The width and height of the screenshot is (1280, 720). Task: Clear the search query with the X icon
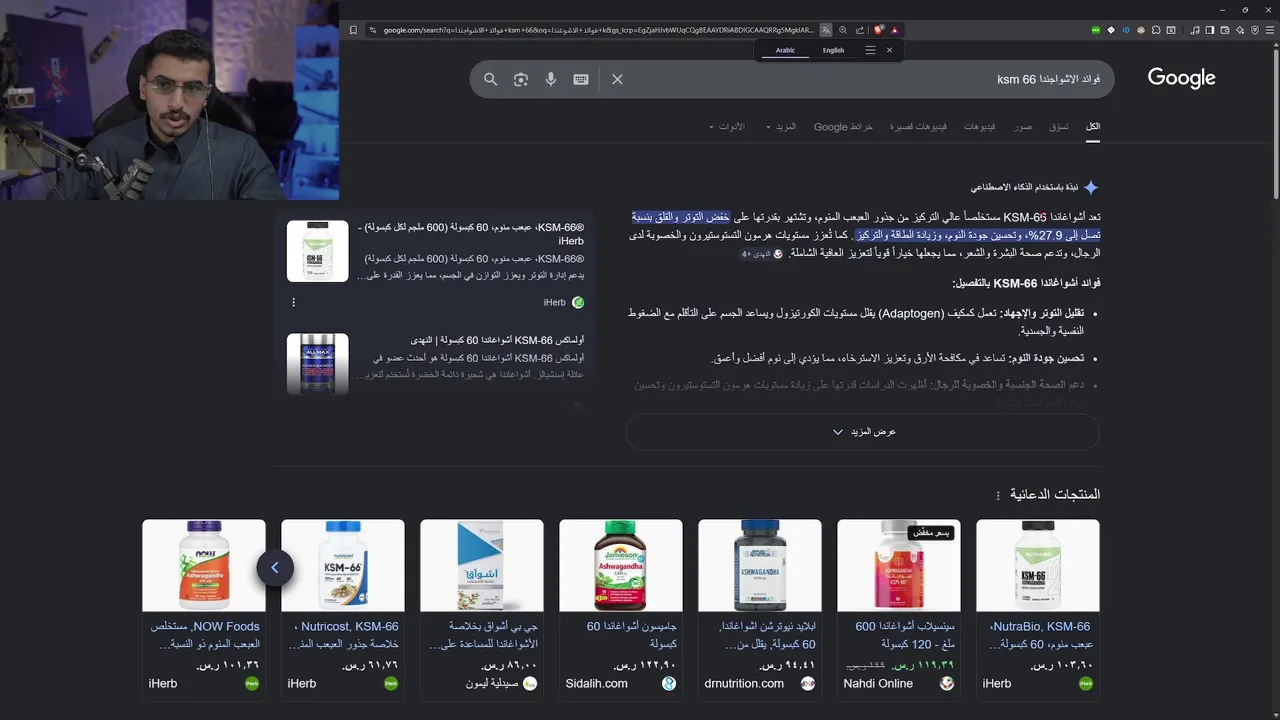(617, 79)
